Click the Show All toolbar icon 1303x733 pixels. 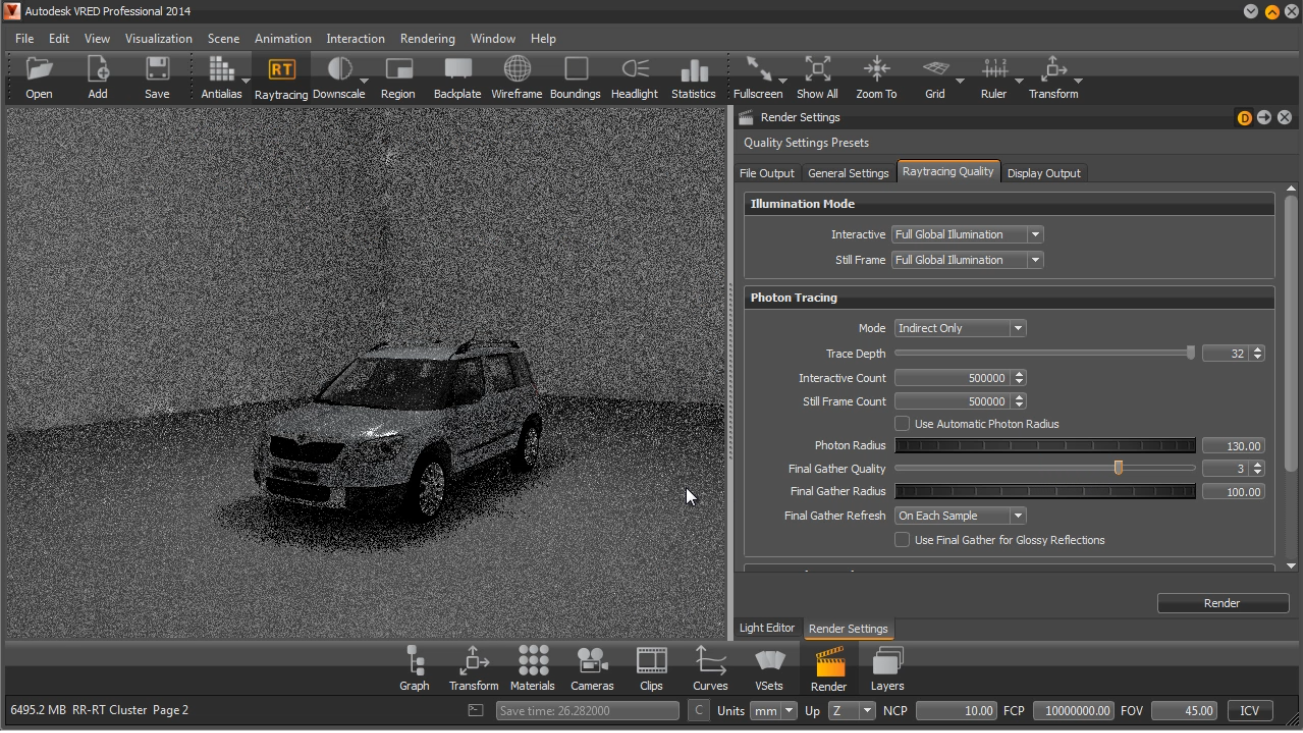(817, 77)
